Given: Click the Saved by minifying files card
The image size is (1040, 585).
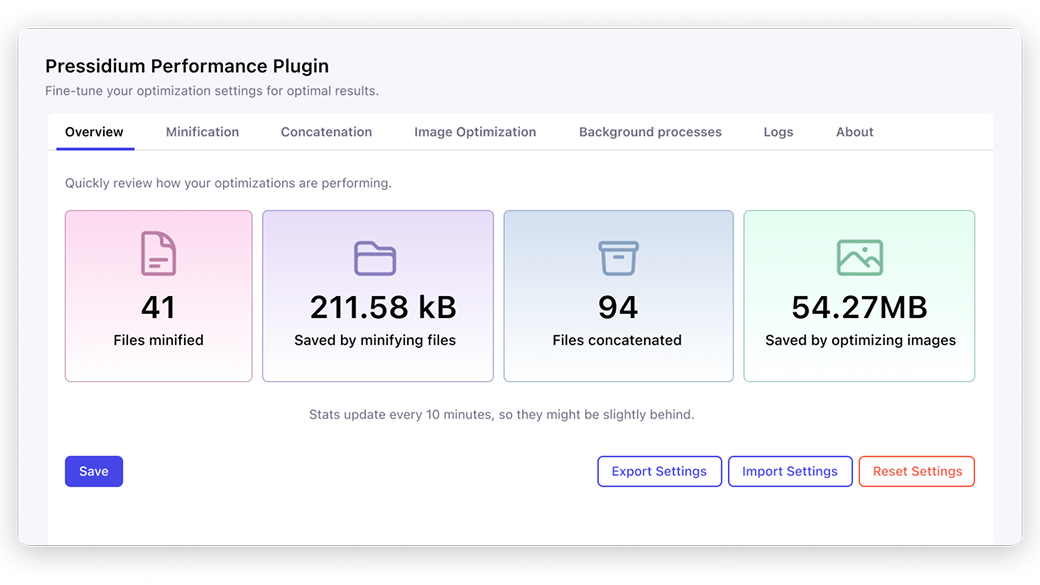Looking at the screenshot, I should pyautogui.click(x=377, y=295).
